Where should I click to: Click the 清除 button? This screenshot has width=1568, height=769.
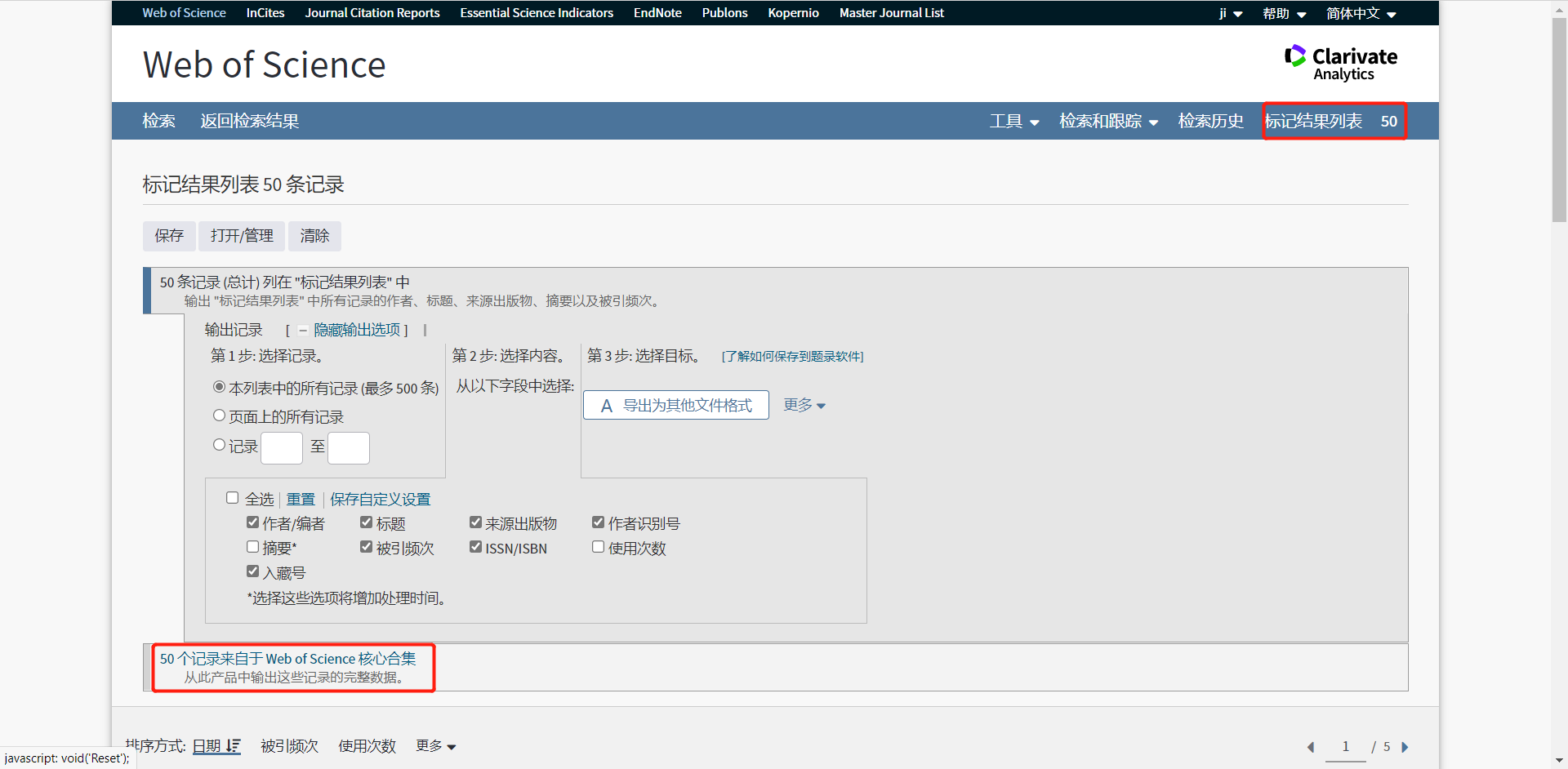[x=314, y=236]
